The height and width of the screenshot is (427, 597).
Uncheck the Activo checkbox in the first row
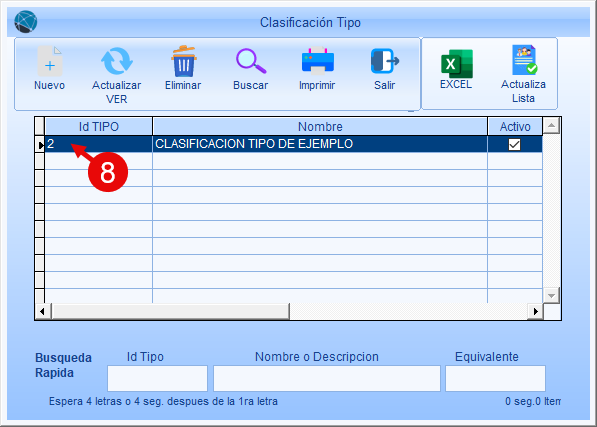click(514, 145)
